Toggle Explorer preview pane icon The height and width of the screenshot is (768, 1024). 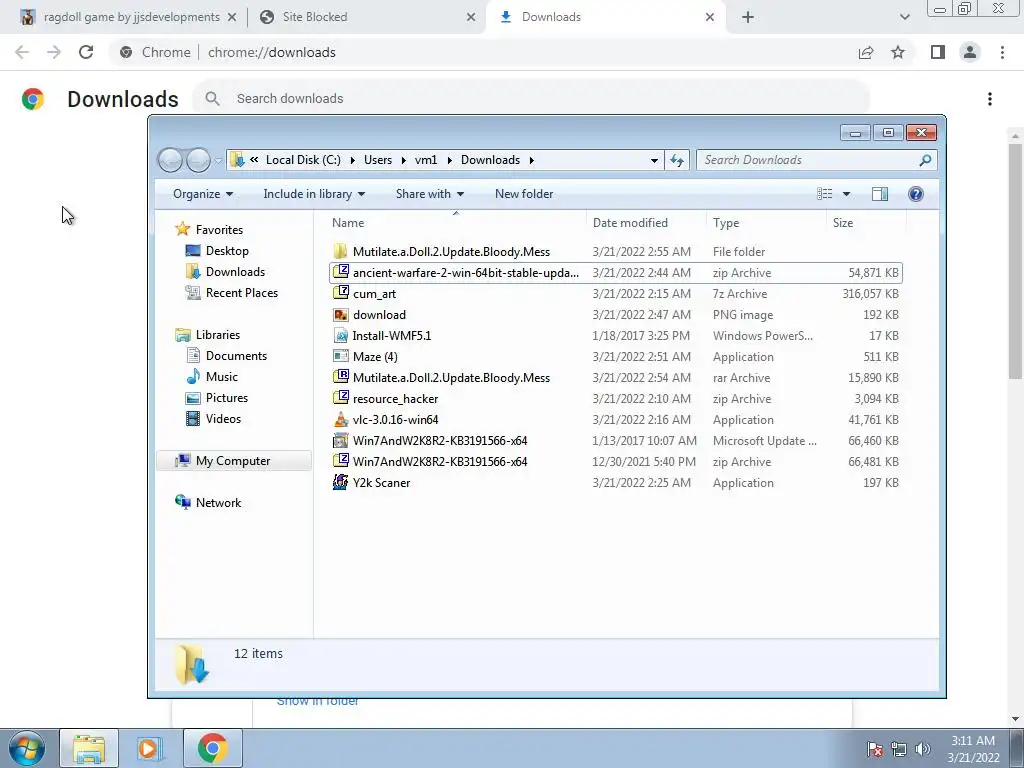pyautogui.click(x=880, y=194)
